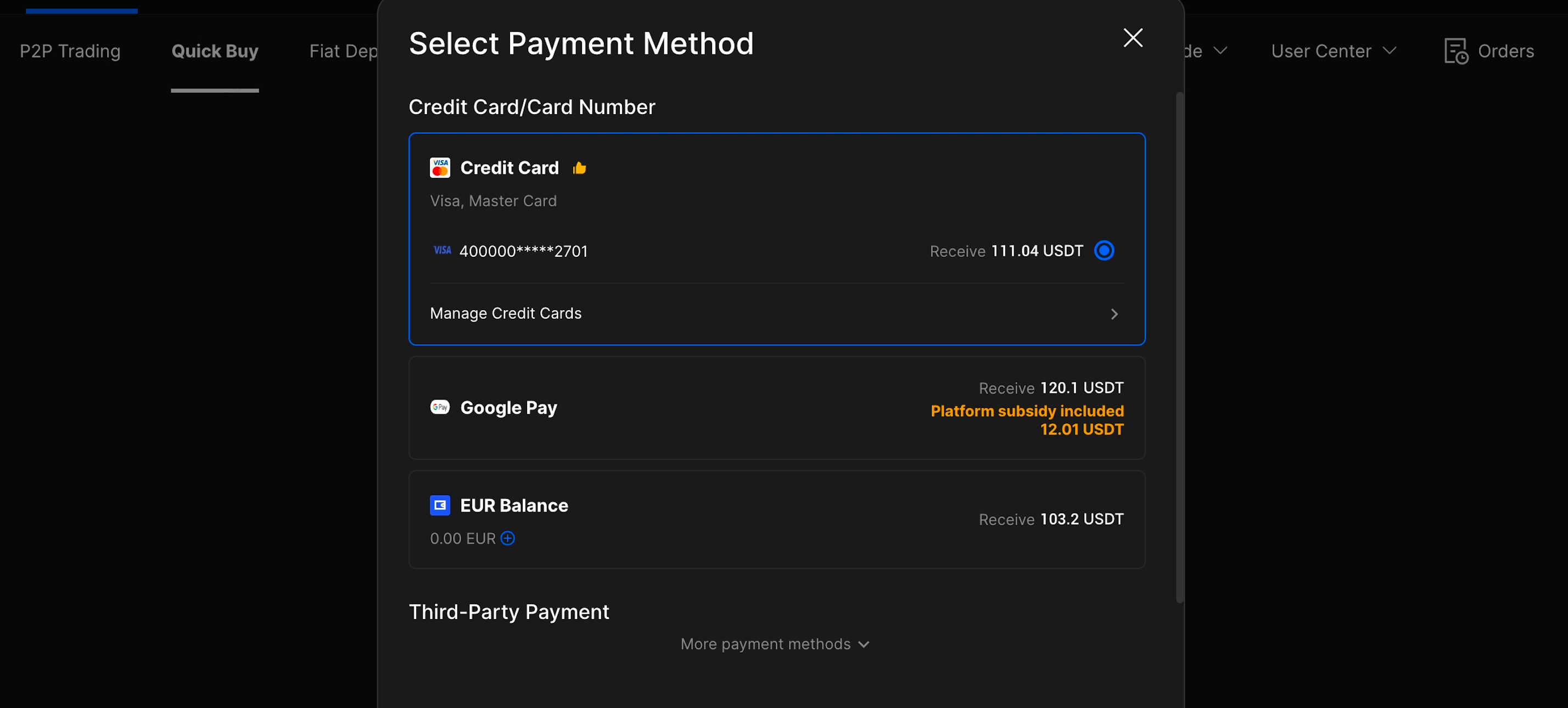
Task: Open the Fiat Deposit tab
Action: (x=343, y=51)
